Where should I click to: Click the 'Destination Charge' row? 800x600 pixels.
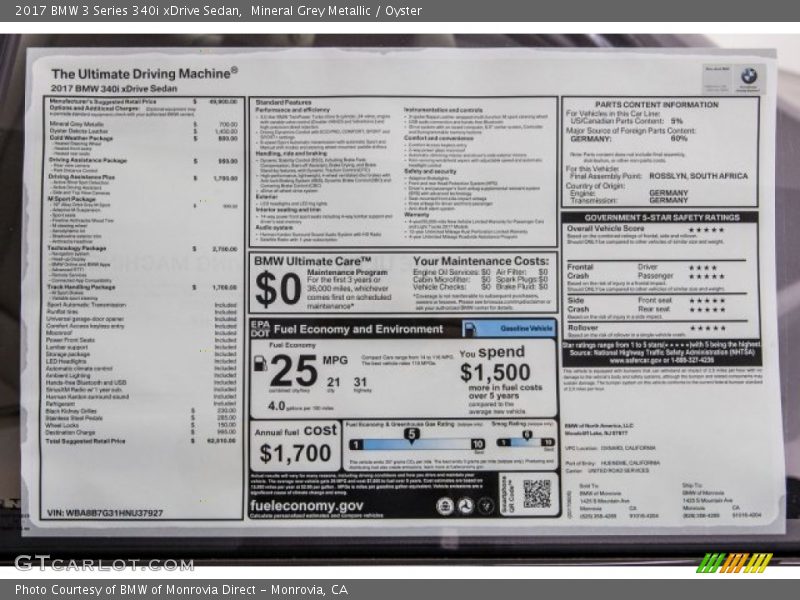tap(141, 432)
